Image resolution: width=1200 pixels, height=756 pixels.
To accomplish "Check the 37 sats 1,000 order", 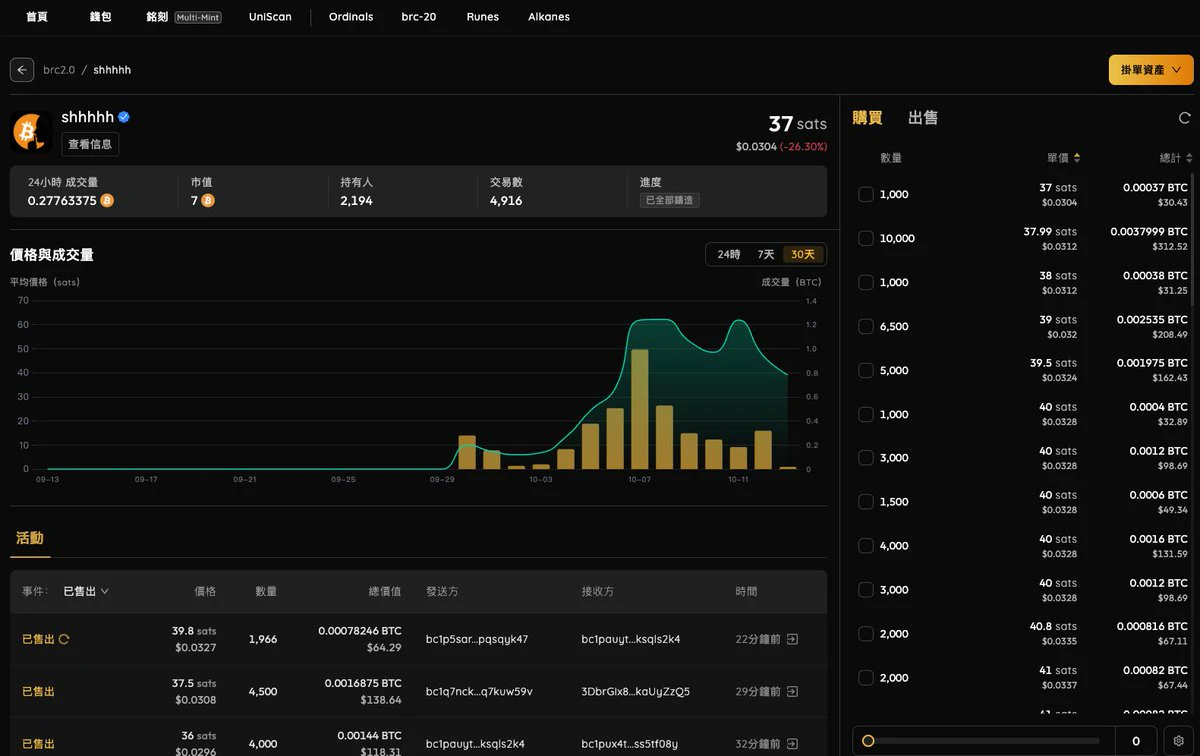I will (x=866, y=194).
